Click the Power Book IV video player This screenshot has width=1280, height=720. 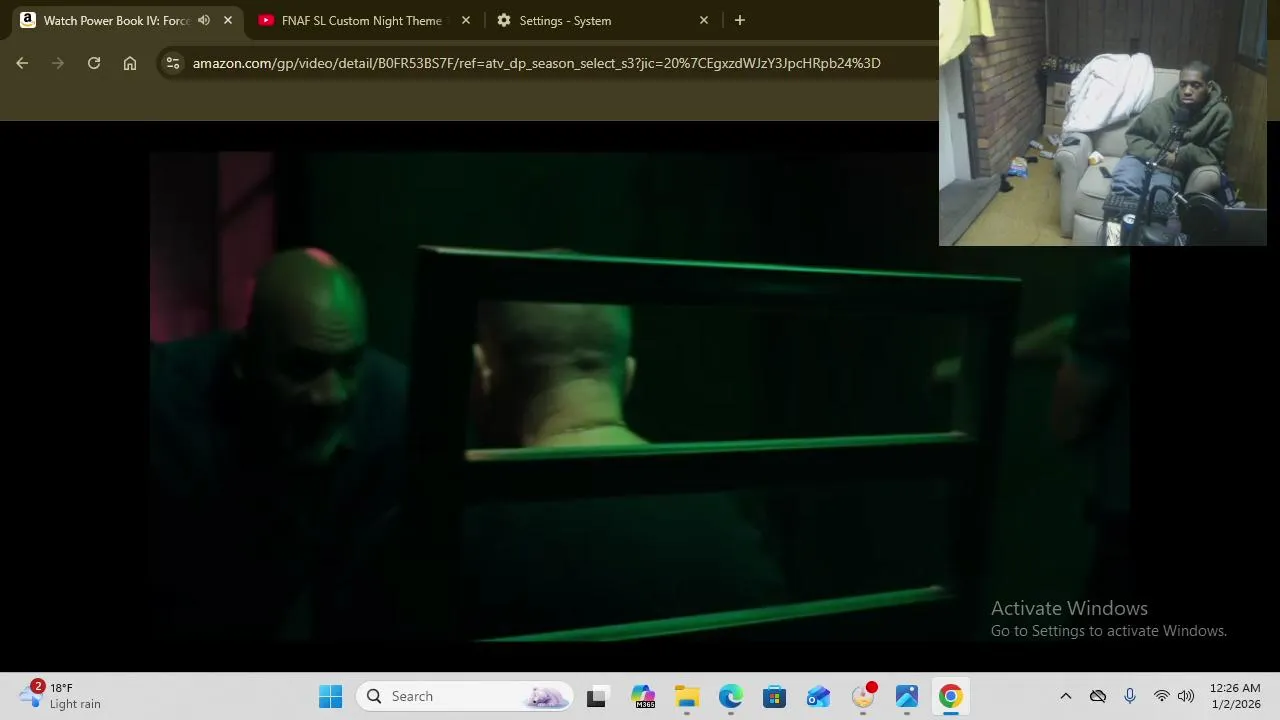point(640,397)
